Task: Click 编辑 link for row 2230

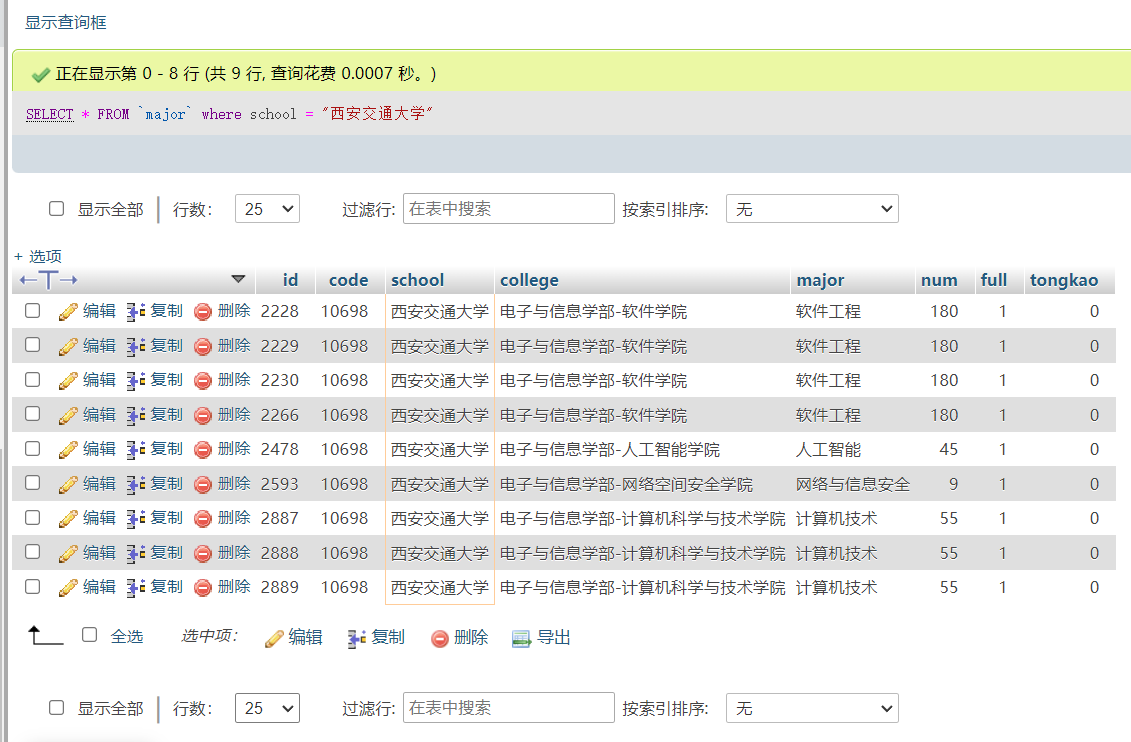Action: pyautogui.click(x=99, y=379)
